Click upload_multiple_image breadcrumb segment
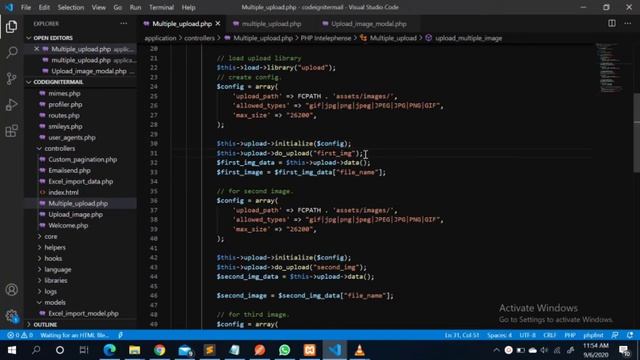 [468, 38]
